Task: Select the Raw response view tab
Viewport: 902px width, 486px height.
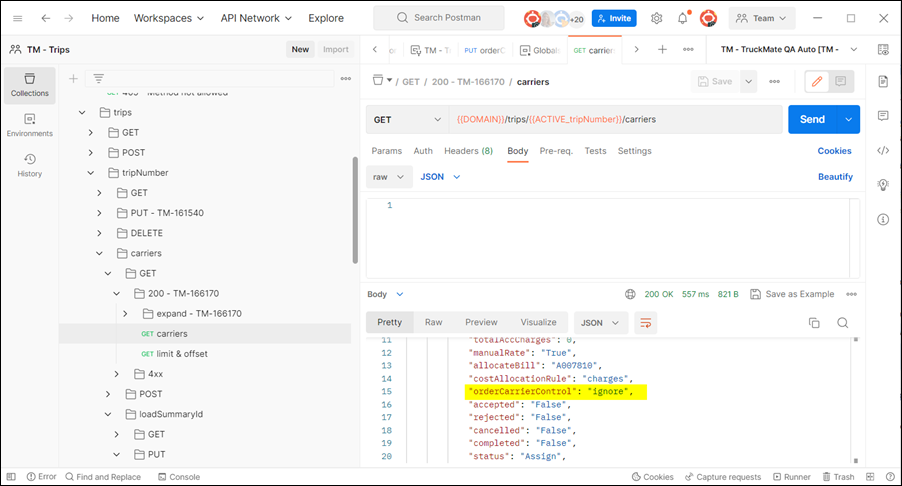Action: point(433,323)
